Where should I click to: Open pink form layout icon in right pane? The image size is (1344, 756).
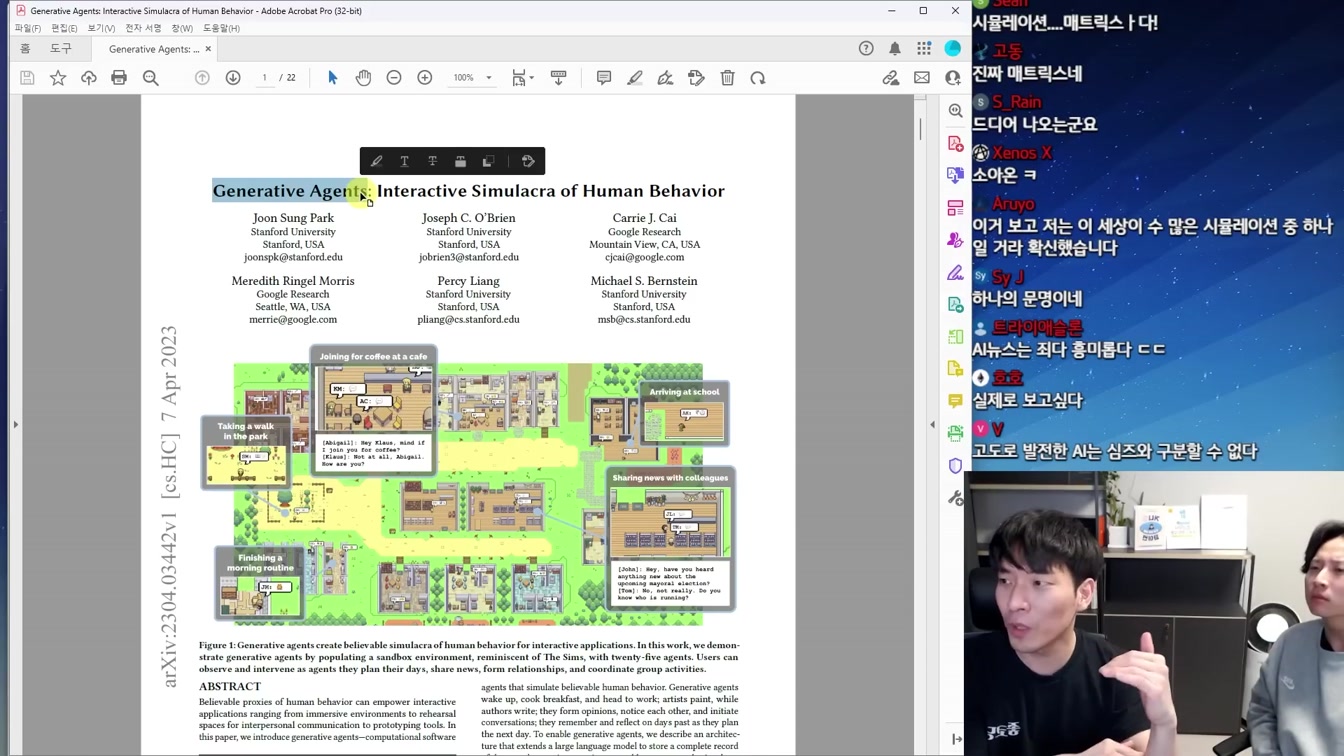coord(956,208)
